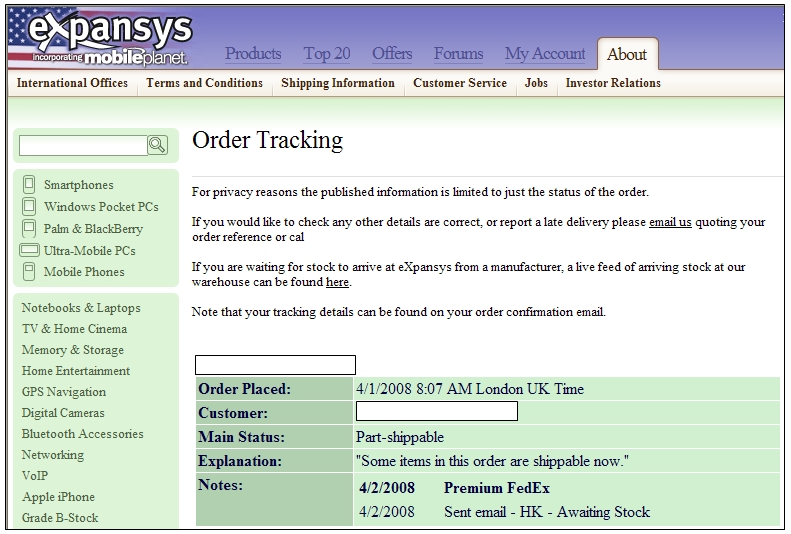Click the 'Part-shippable' main status value

(x=400, y=437)
